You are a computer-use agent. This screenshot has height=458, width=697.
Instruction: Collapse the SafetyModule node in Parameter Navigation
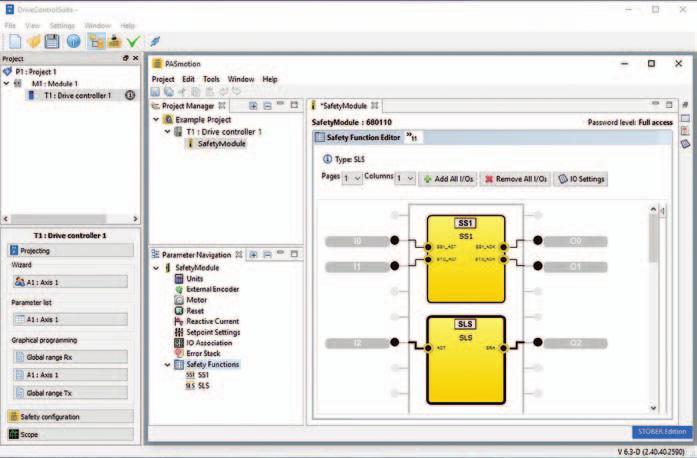tap(156, 268)
